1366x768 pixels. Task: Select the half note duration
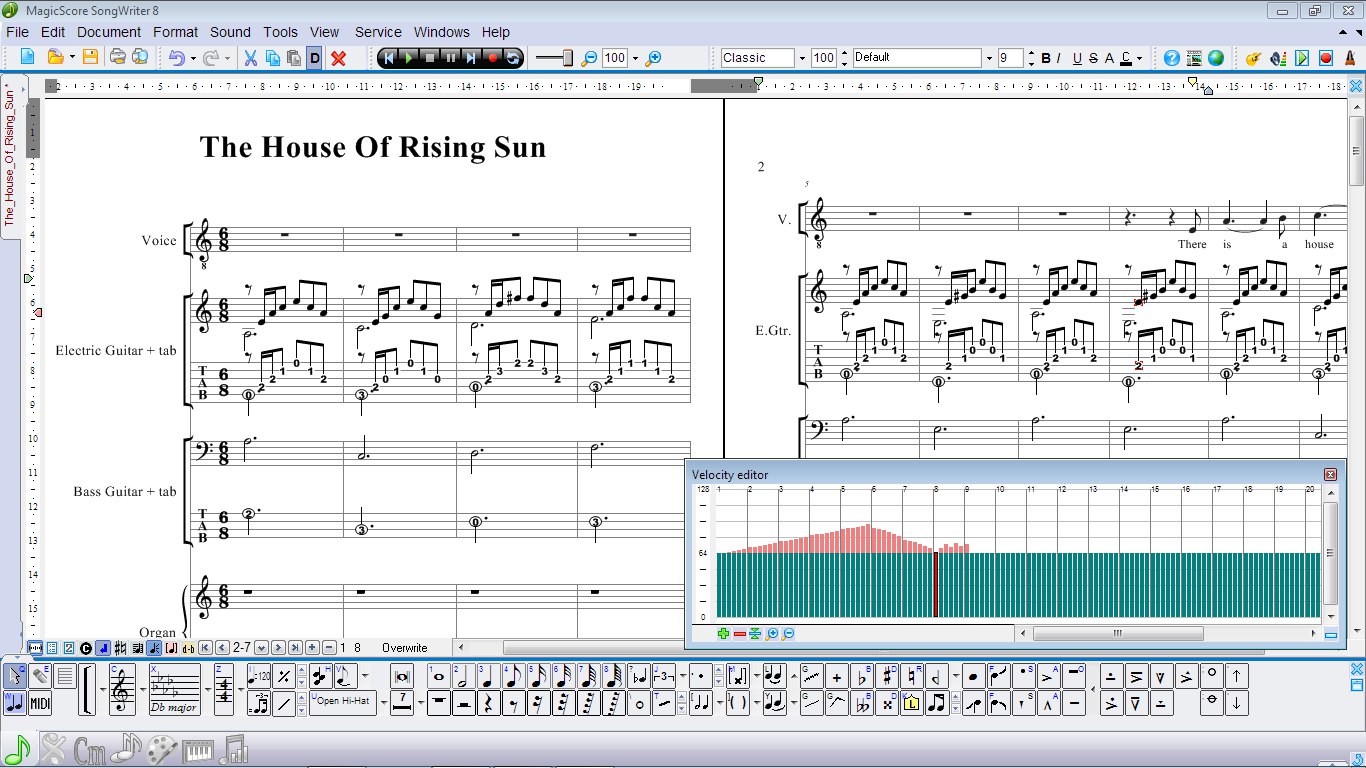[464, 676]
